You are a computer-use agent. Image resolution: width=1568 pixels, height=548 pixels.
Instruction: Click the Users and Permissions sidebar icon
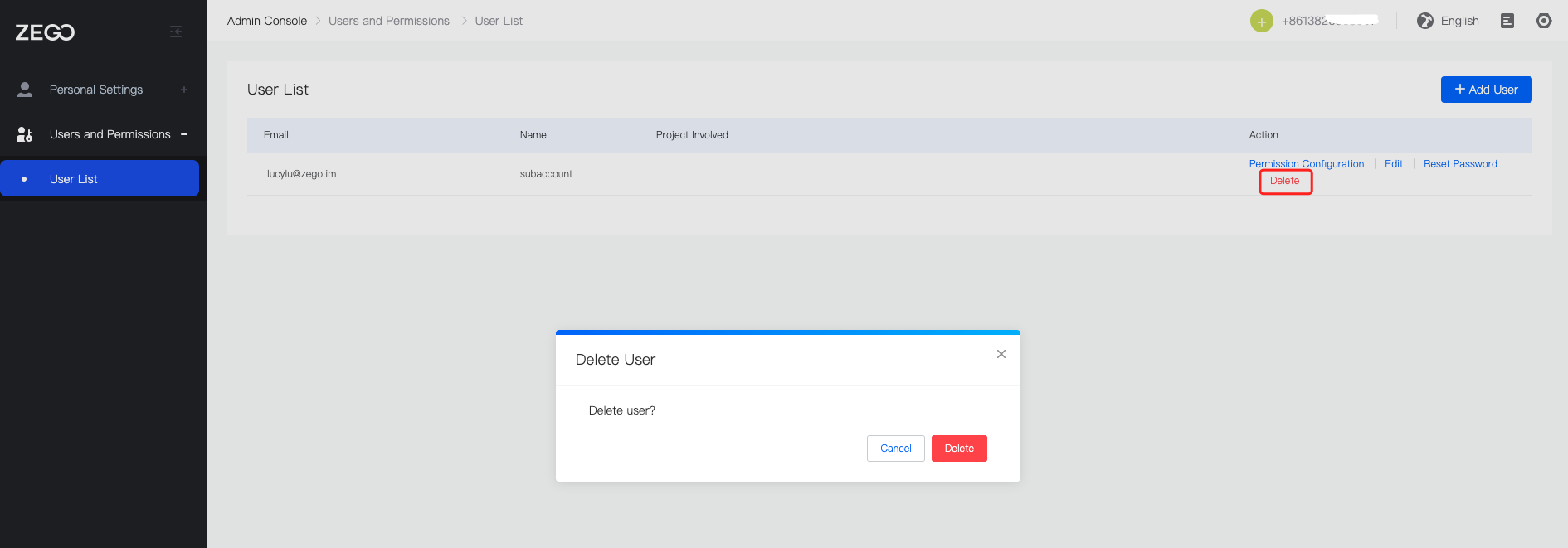(25, 134)
